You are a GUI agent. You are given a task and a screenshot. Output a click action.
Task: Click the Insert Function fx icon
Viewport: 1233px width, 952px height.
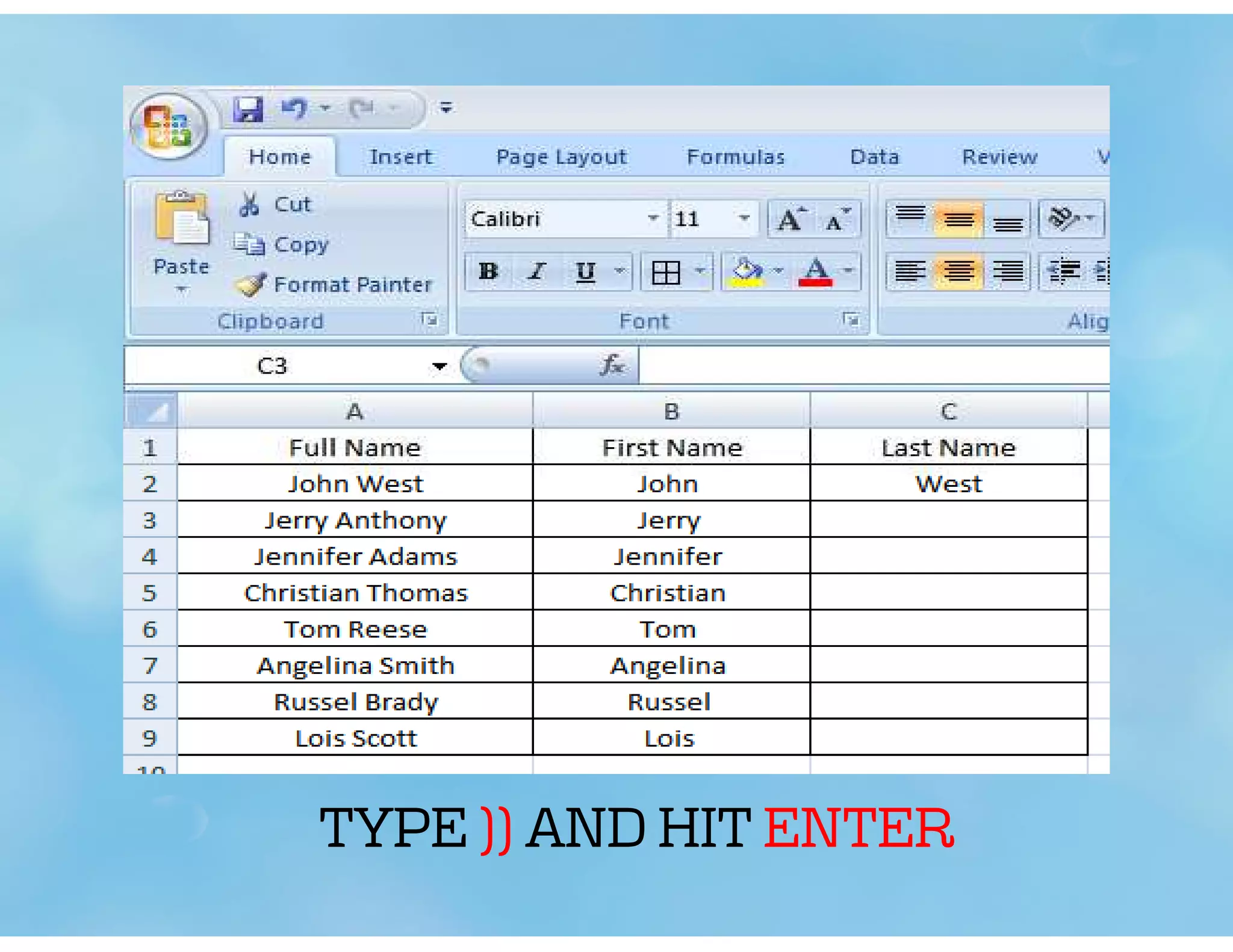[612, 365]
